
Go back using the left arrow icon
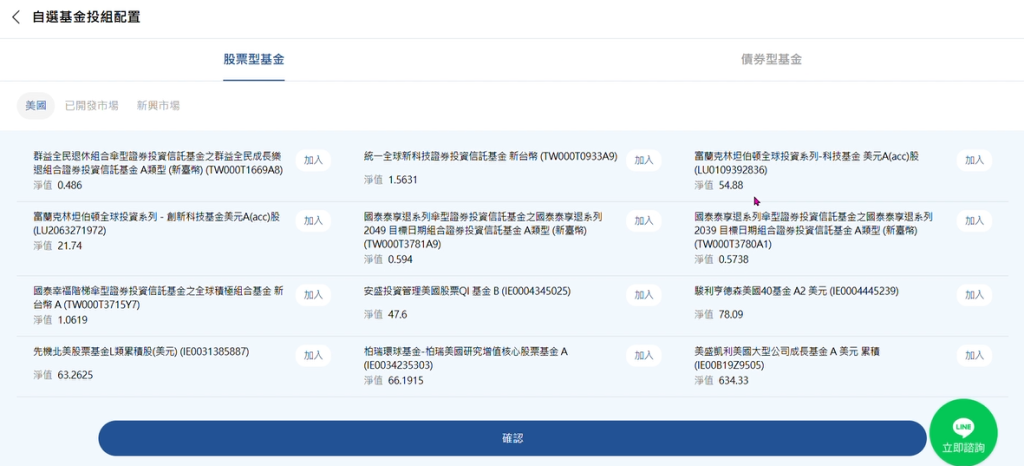(x=16, y=17)
